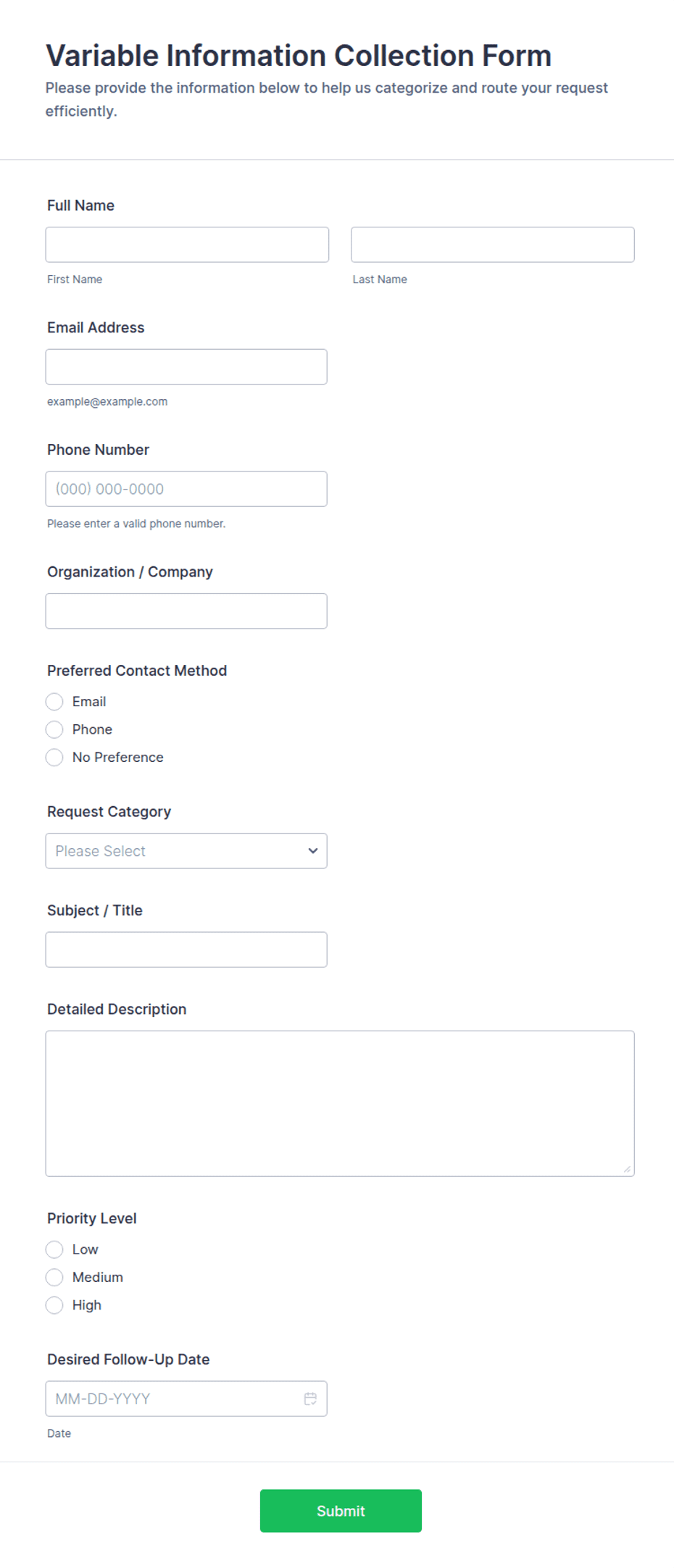Click inside the Detailed Description textarea

[340, 1104]
